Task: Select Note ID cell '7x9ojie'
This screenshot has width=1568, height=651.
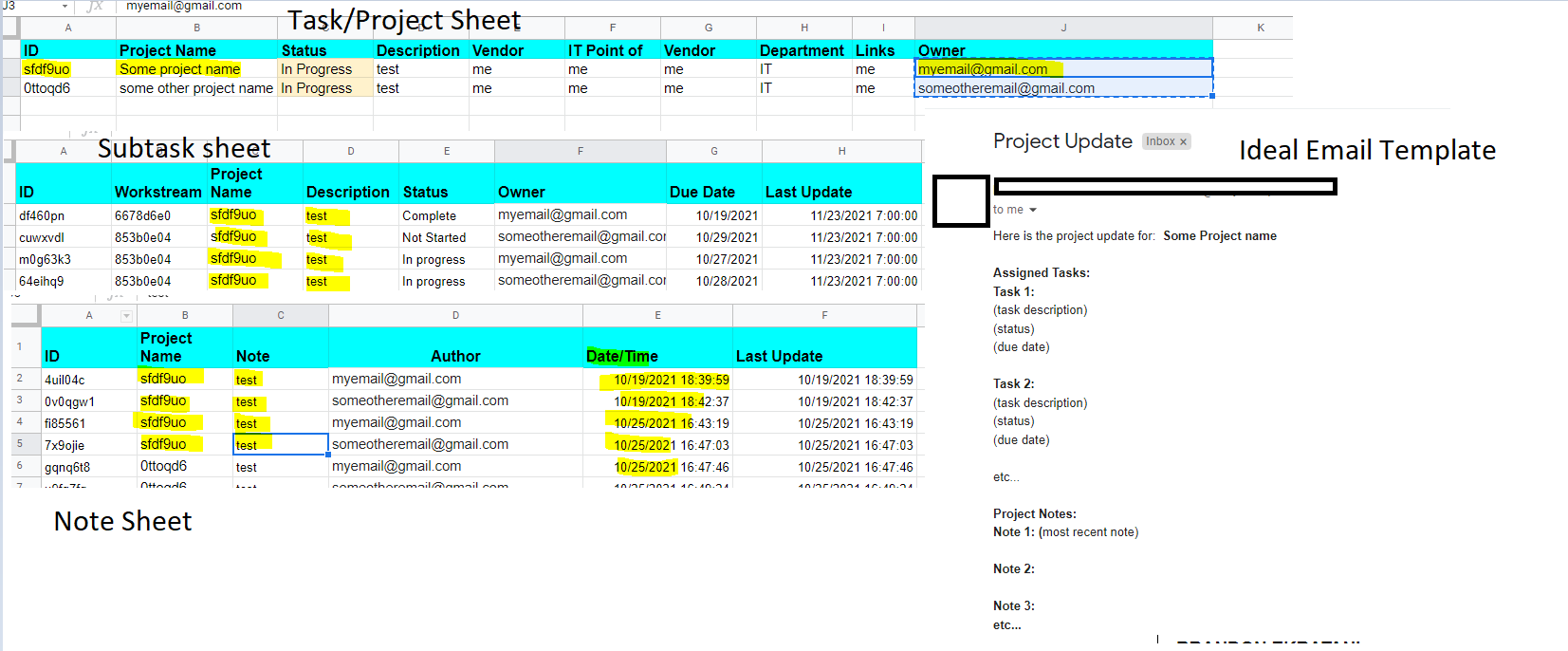Action: [x=89, y=445]
